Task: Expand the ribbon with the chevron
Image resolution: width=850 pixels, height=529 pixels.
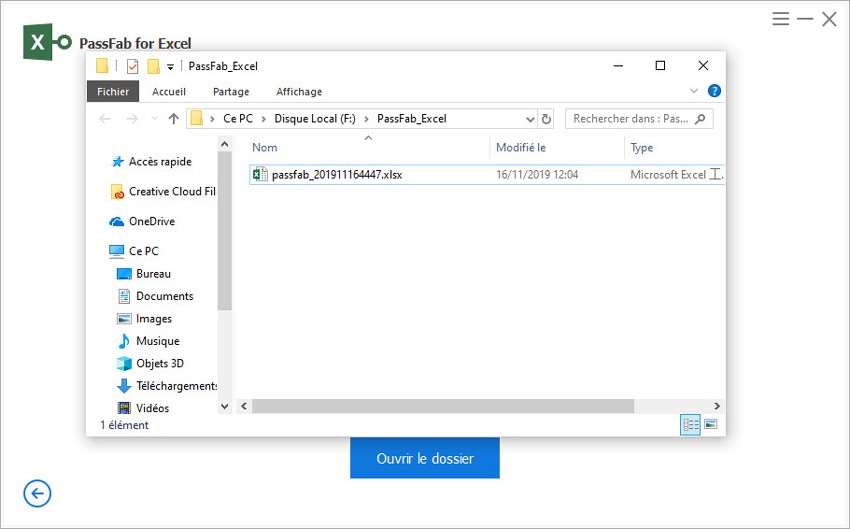Action: click(694, 91)
